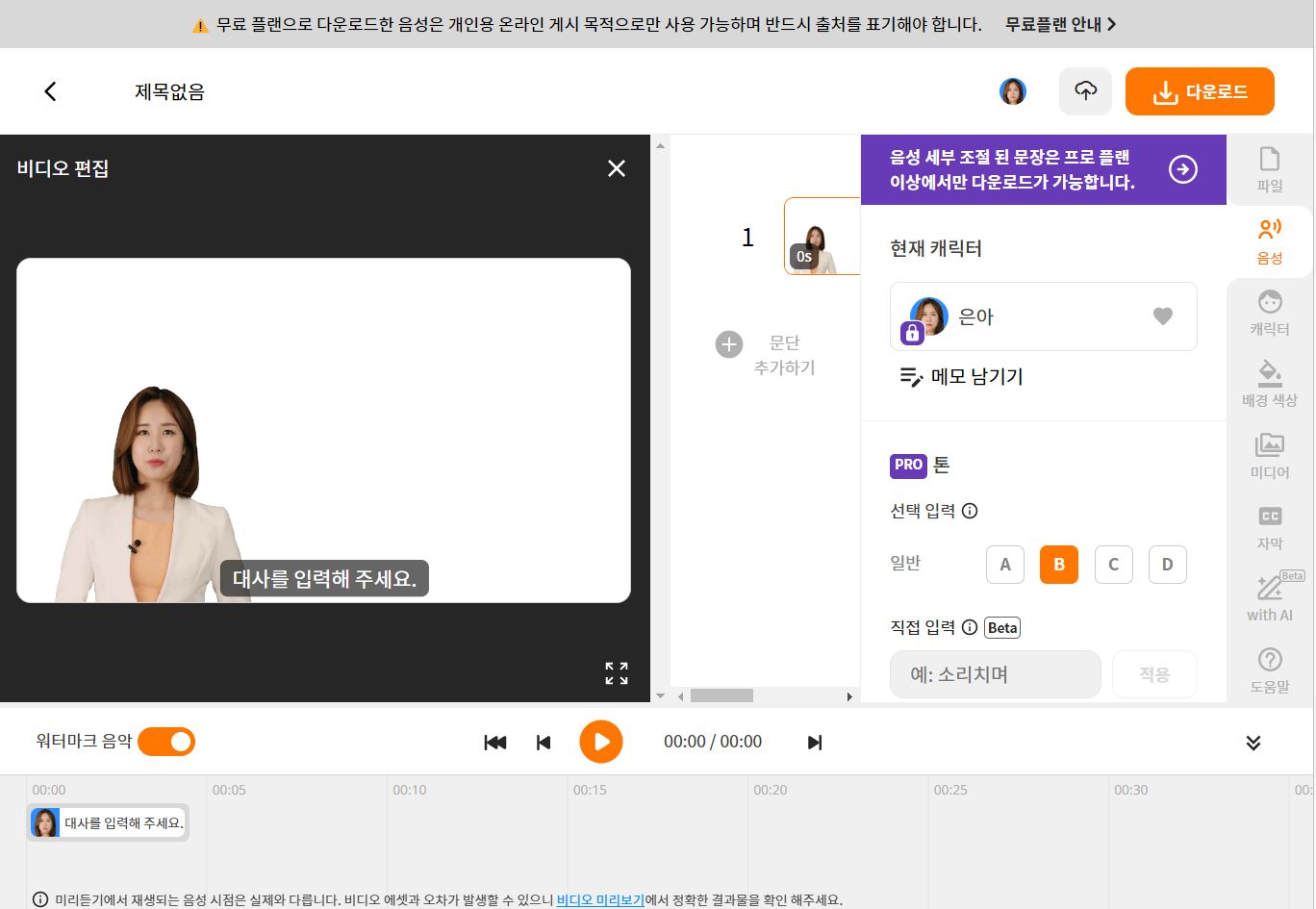Collapse the playback bar with double-chevron
The image size is (1316, 909).
coord(1253,742)
